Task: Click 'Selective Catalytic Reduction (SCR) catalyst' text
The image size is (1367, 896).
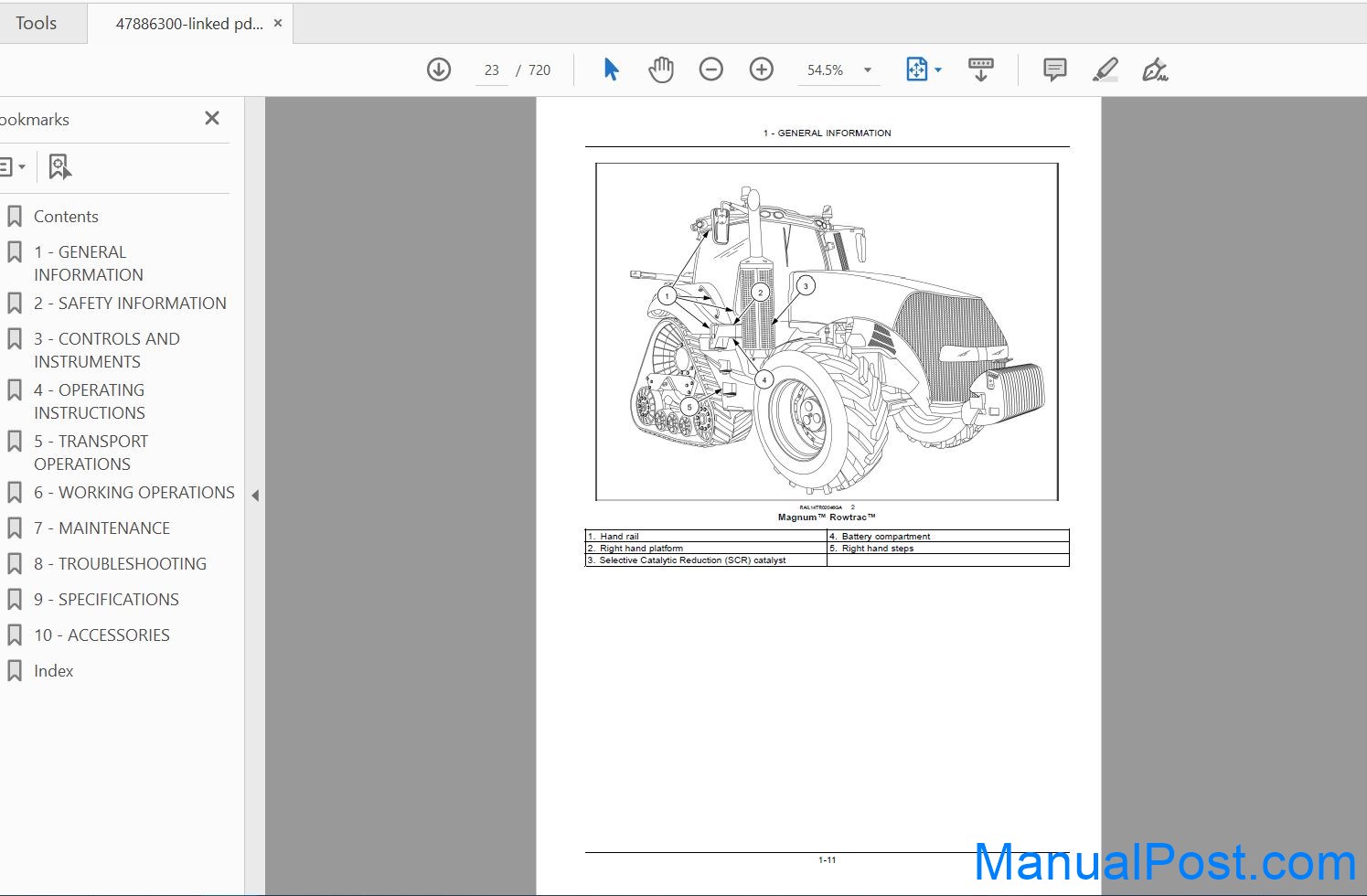Action: click(x=692, y=560)
